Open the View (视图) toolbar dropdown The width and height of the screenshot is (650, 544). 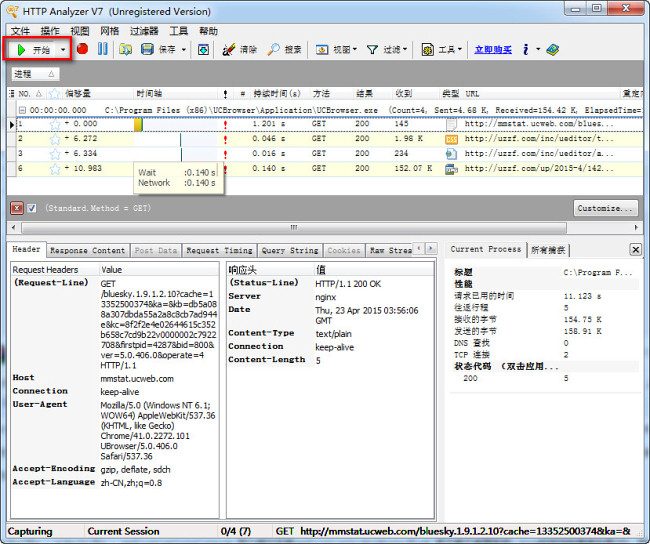tap(336, 49)
